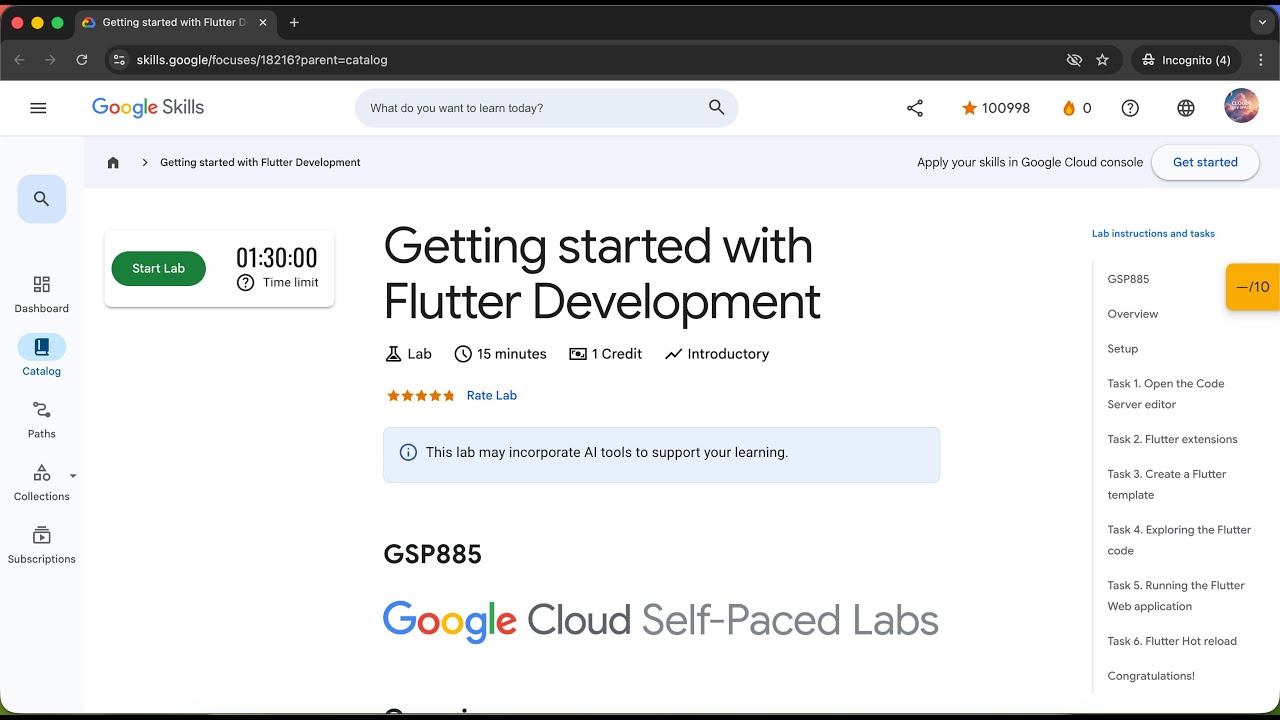Image resolution: width=1280 pixels, height=720 pixels.
Task: Click the Start Lab button
Action: pos(159,268)
